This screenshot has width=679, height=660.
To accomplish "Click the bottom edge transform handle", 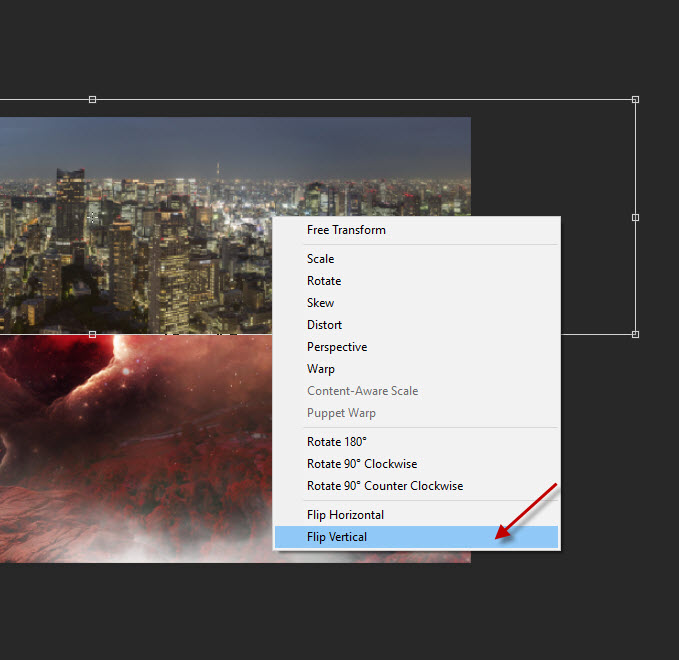I will click(93, 334).
